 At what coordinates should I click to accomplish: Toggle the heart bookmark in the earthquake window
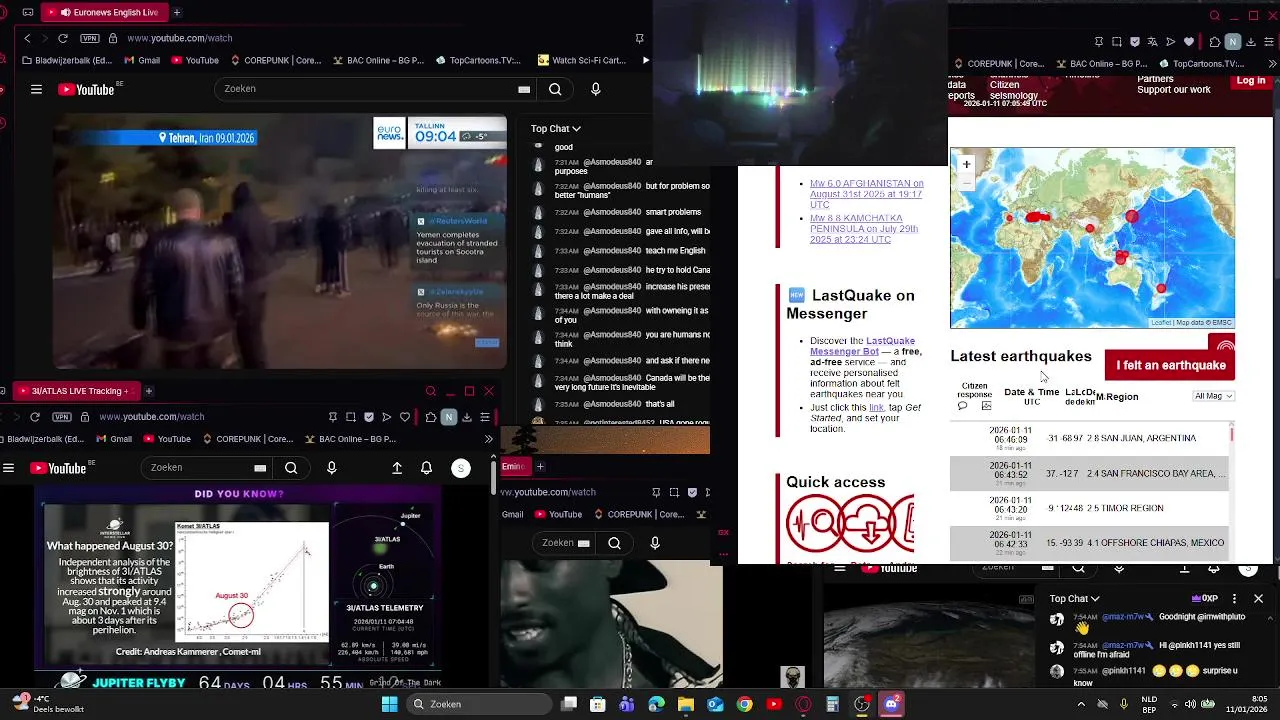coord(1189,42)
